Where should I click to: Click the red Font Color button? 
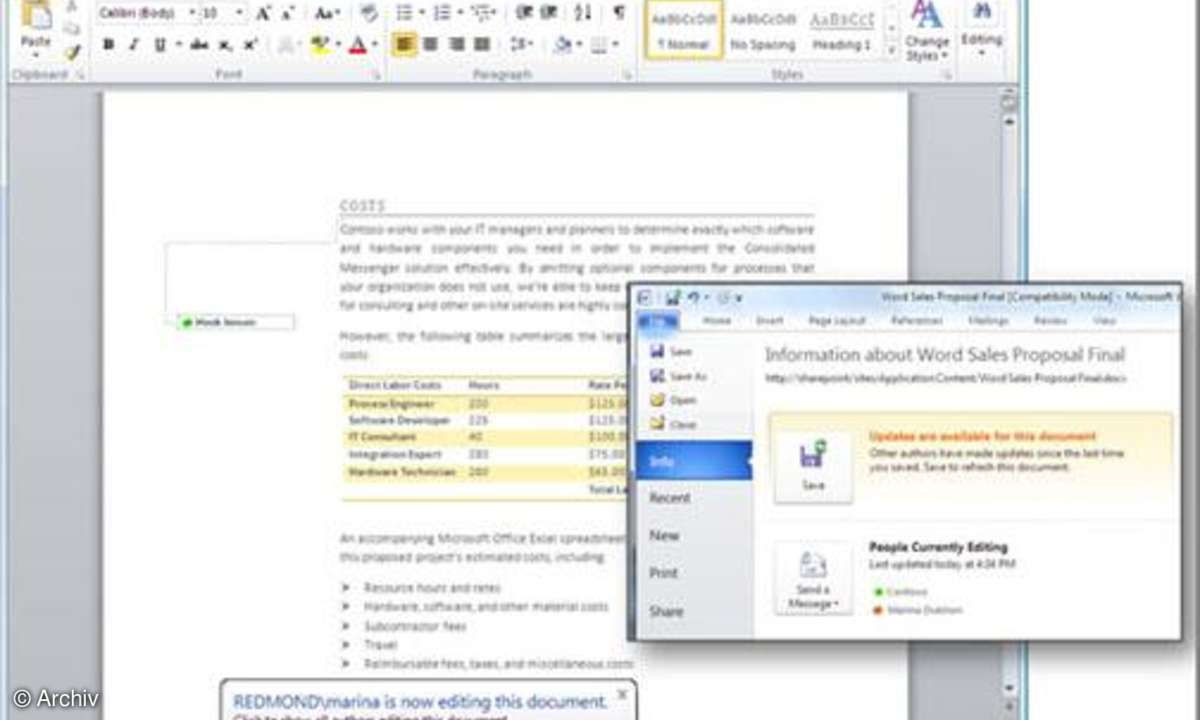[x=359, y=45]
